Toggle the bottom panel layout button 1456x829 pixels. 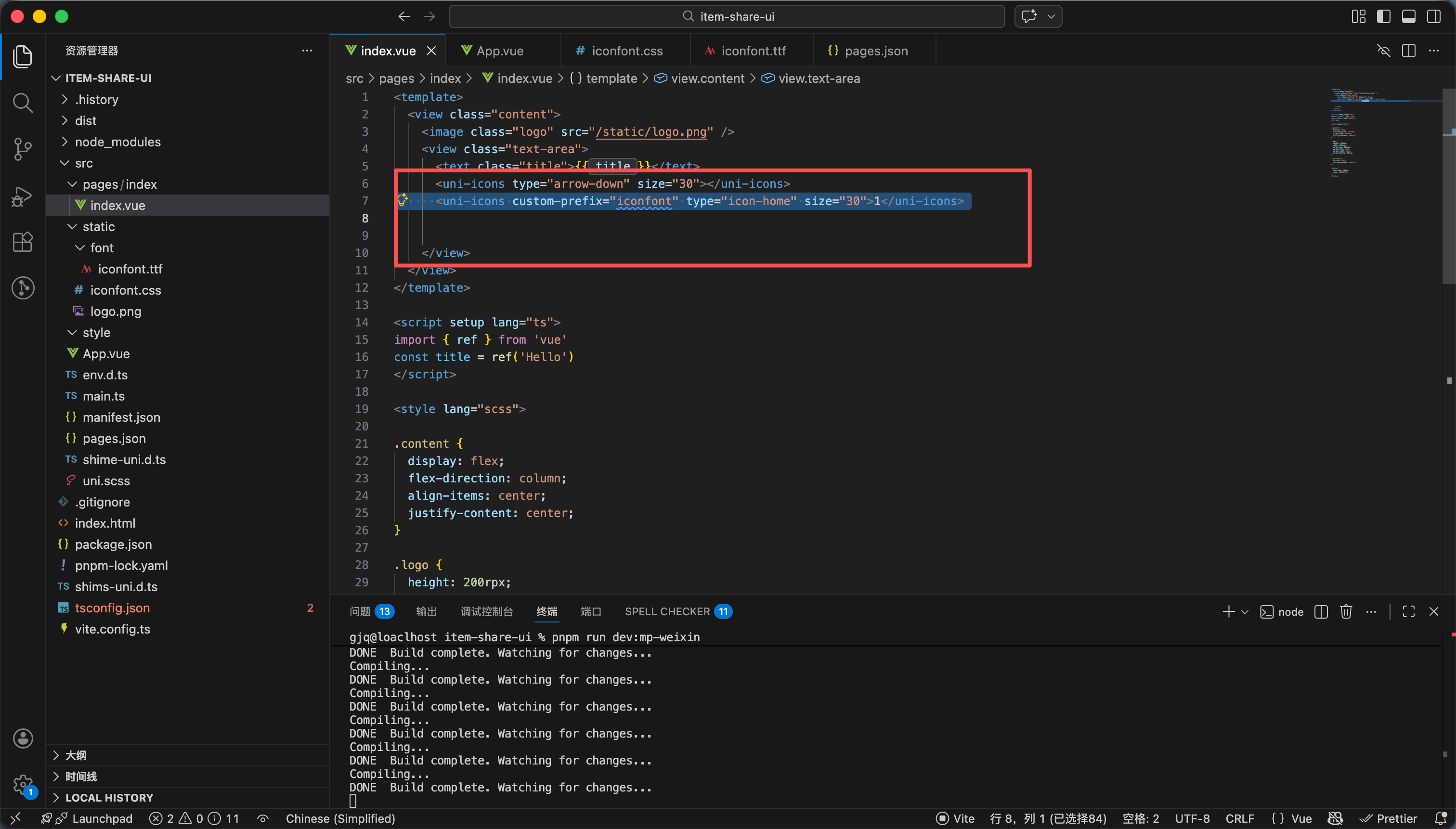point(1408,16)
